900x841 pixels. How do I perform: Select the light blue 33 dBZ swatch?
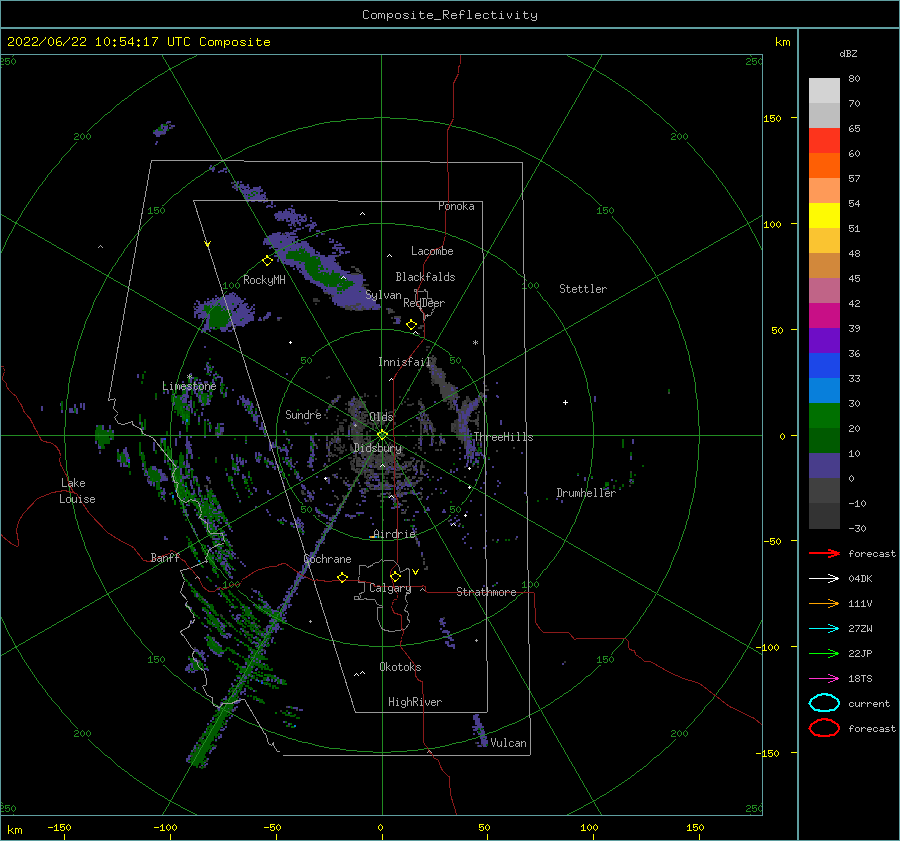pyautogui.click(x=824, y=390)
